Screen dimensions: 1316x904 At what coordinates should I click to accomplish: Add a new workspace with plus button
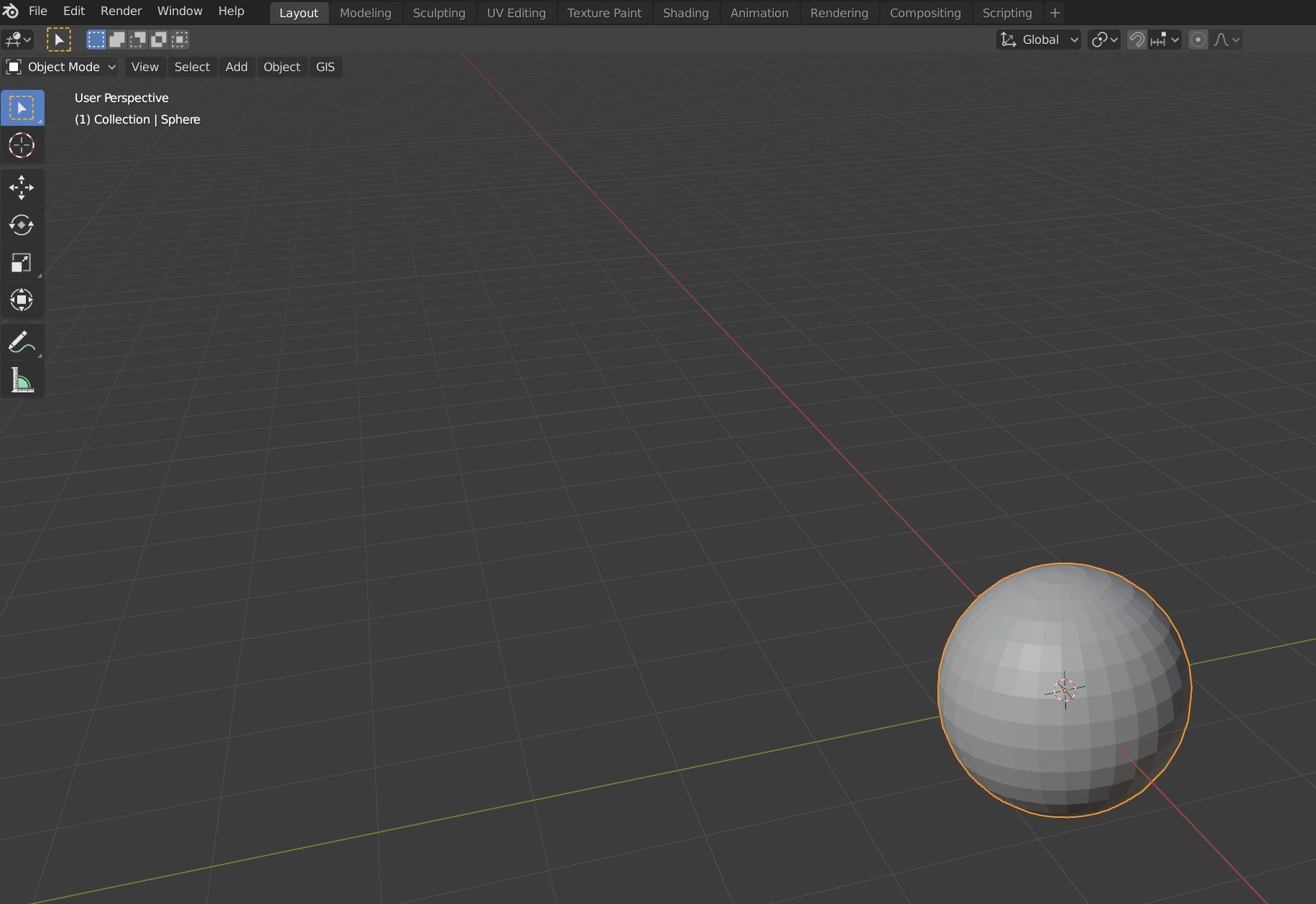[x=1055, y=13]
